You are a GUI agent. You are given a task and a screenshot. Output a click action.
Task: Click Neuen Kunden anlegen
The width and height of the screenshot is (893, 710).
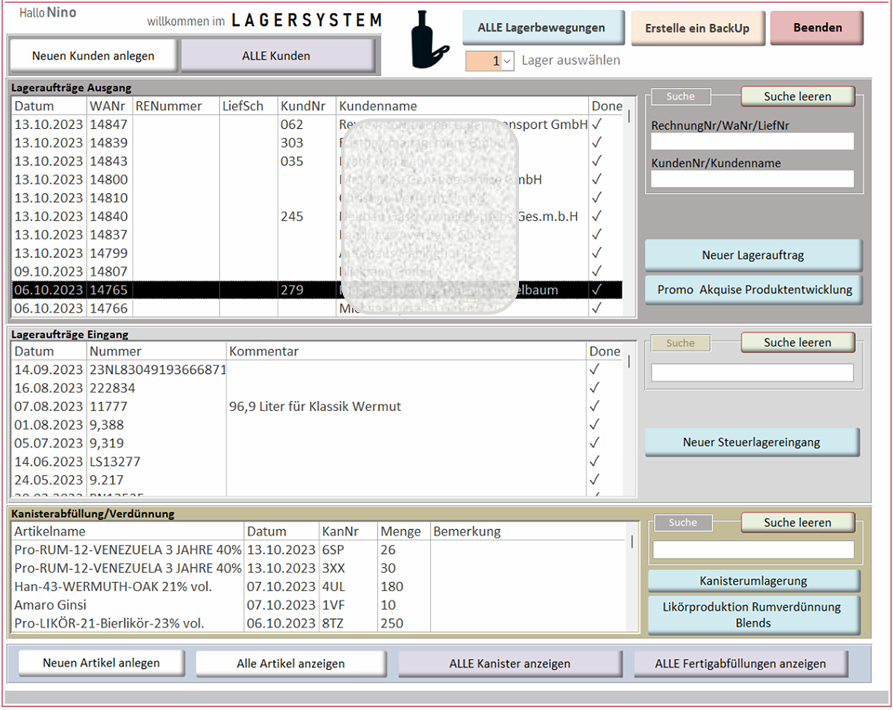[x=93, y=56]
